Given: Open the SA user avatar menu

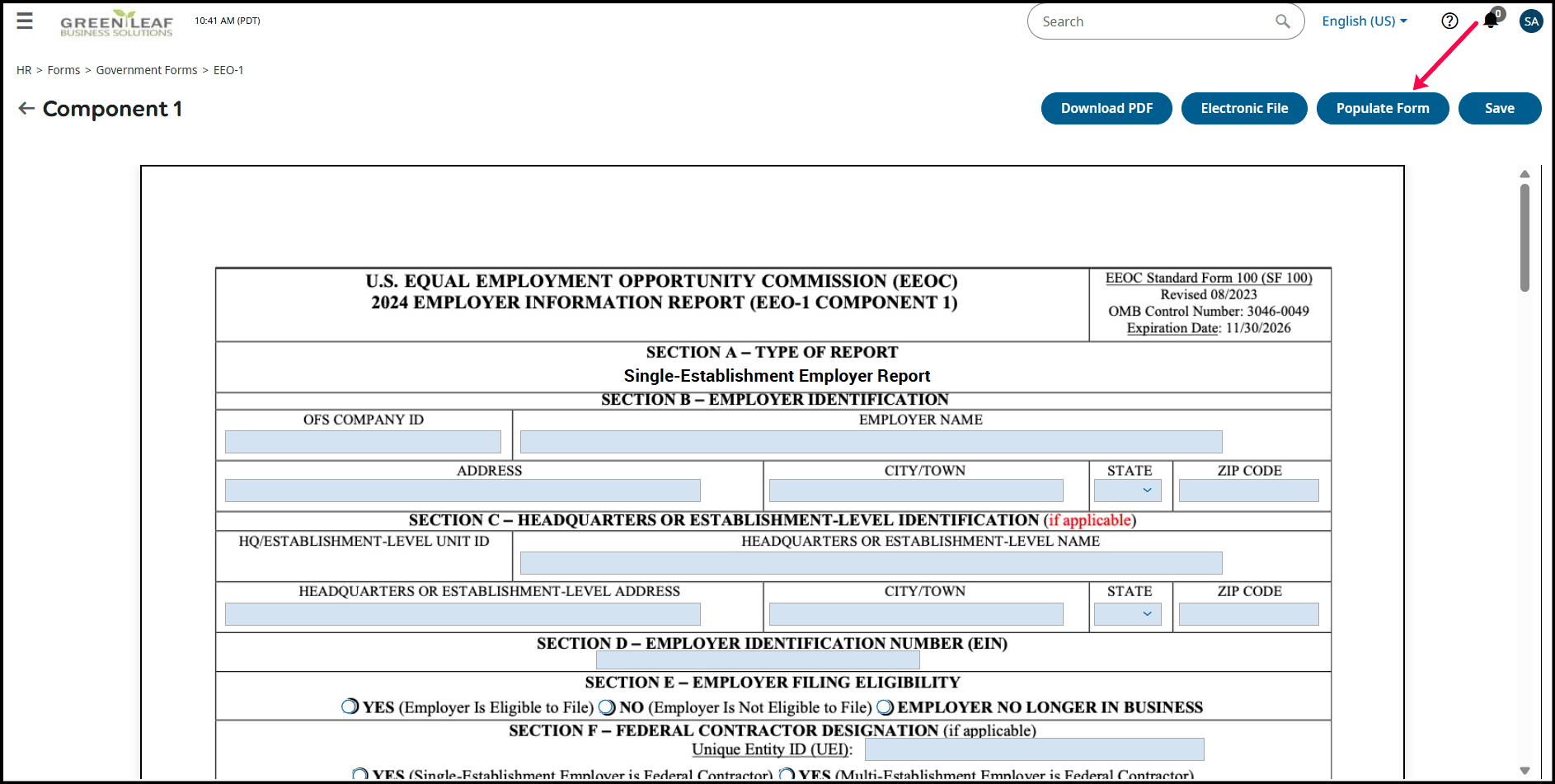Looking at the screenshot, I should [1531, 21].
